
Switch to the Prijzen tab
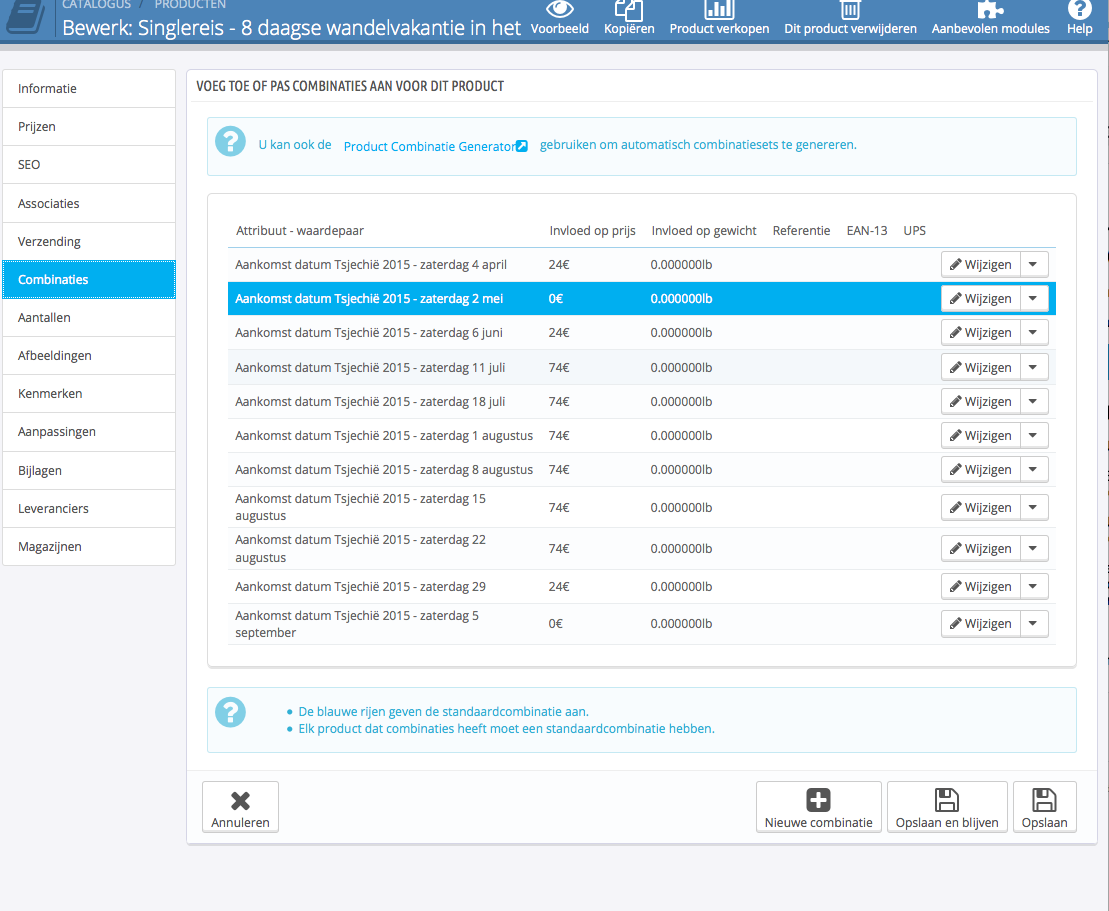pyautogui.click(x=89, y=127)
